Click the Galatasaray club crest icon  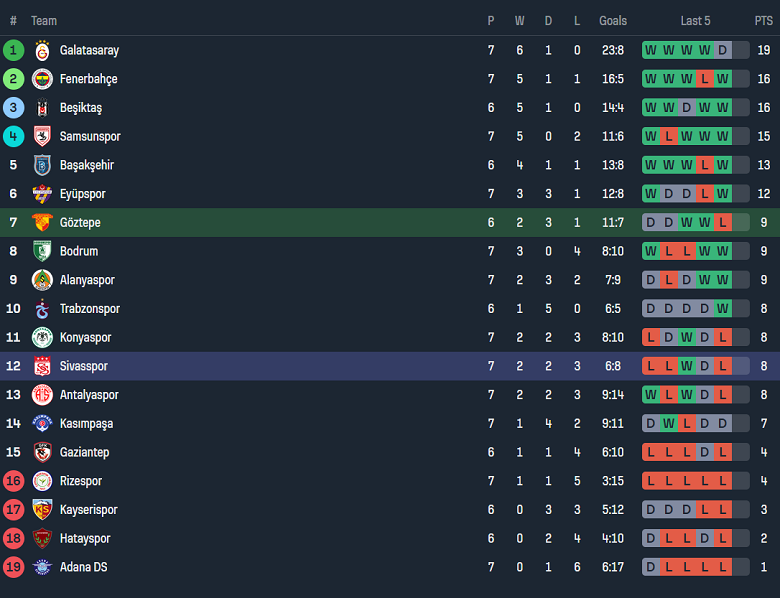(42, 50)
